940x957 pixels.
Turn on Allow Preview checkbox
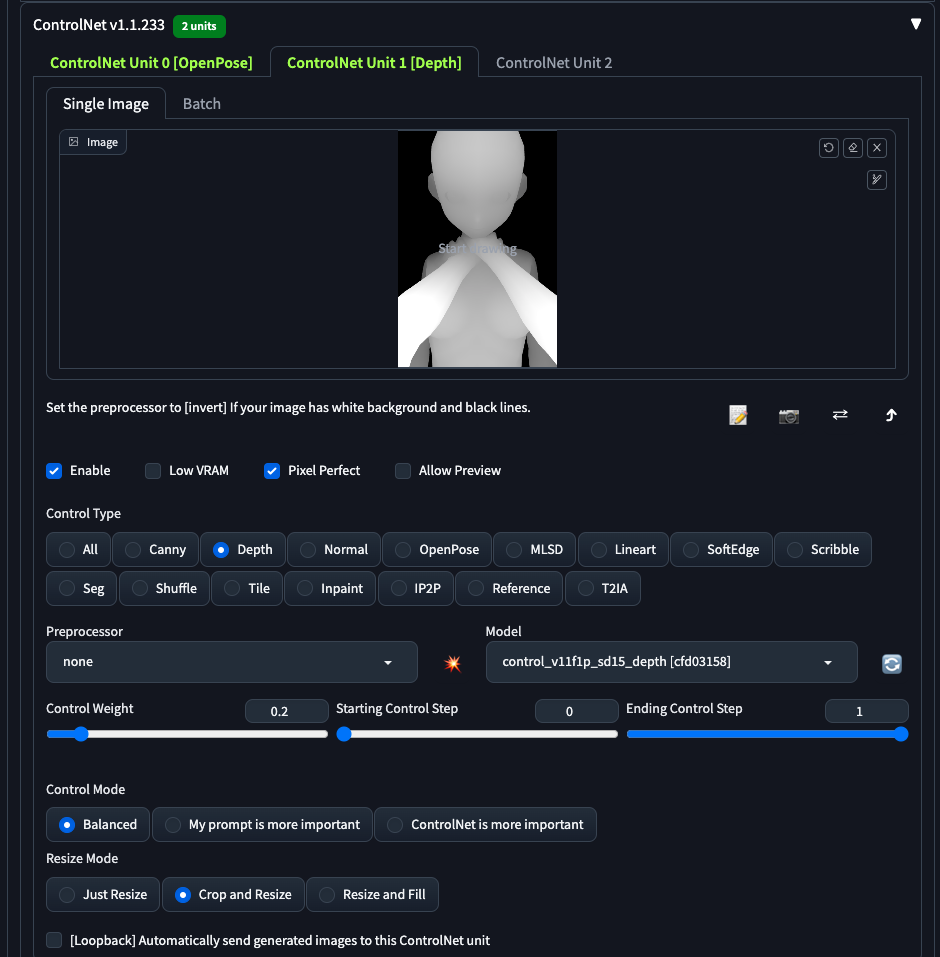(x=403, y=471)
